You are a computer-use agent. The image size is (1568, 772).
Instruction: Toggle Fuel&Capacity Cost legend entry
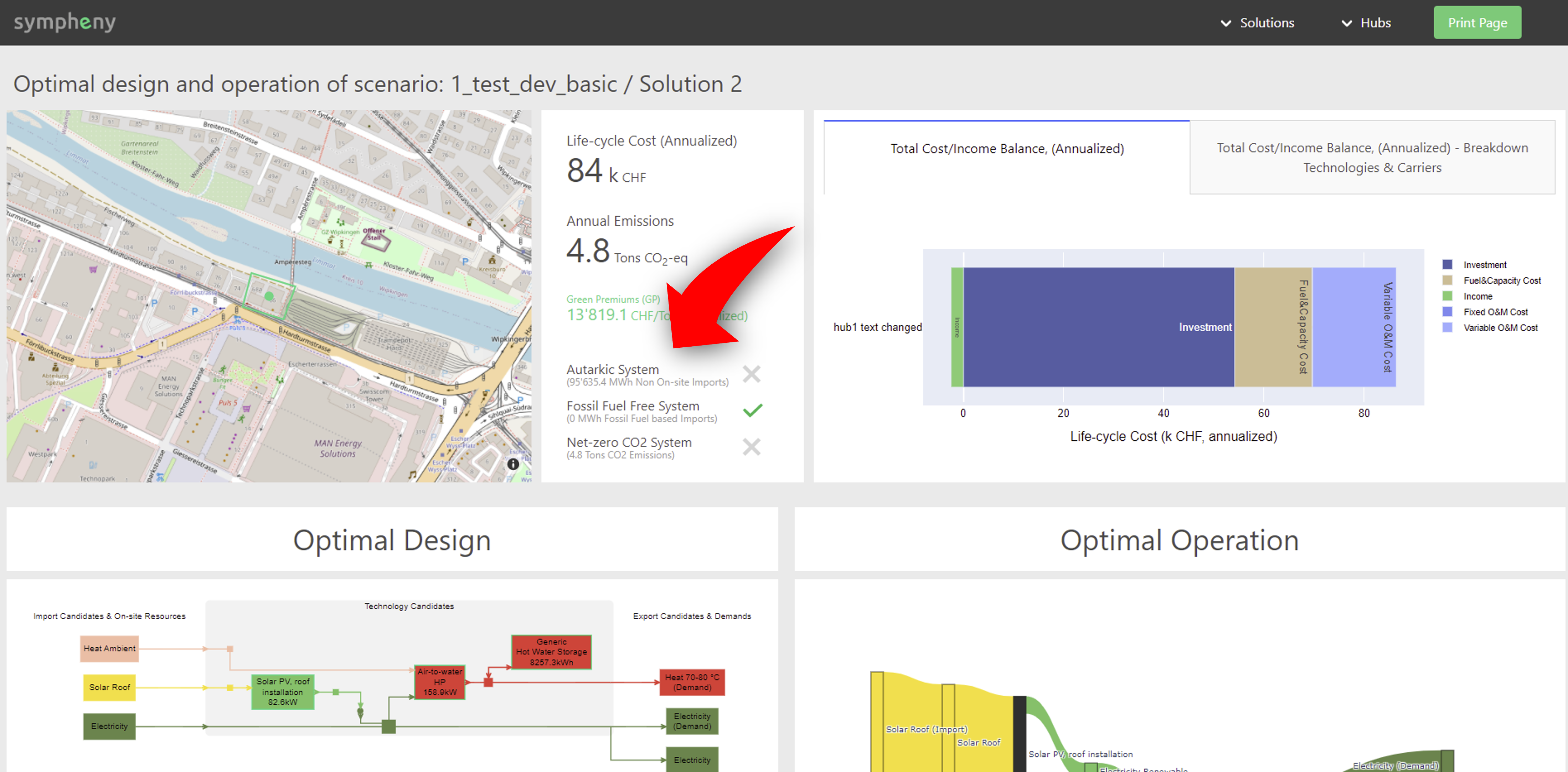[x=1501, y=280]
